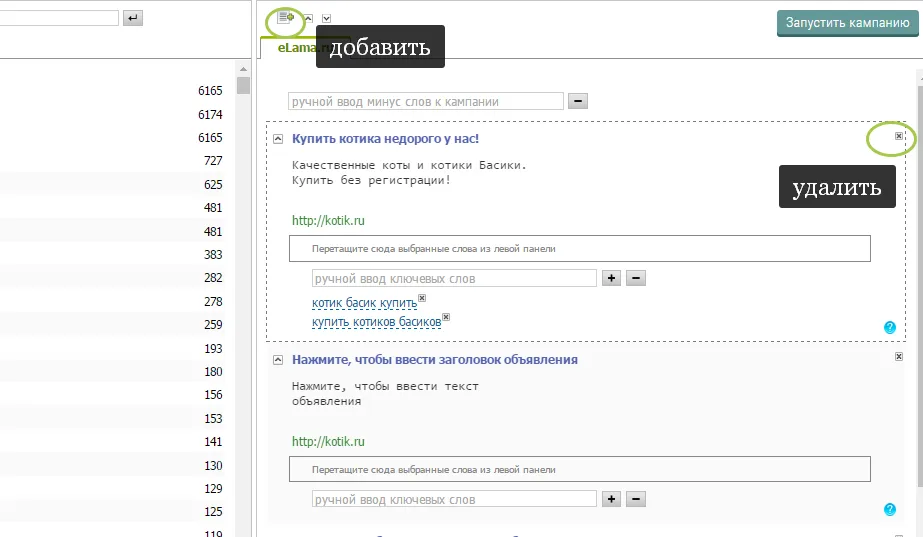Collapse the Купить котика недорого ad block
Screen dimensions: 923x537
[x=278, y=139]
